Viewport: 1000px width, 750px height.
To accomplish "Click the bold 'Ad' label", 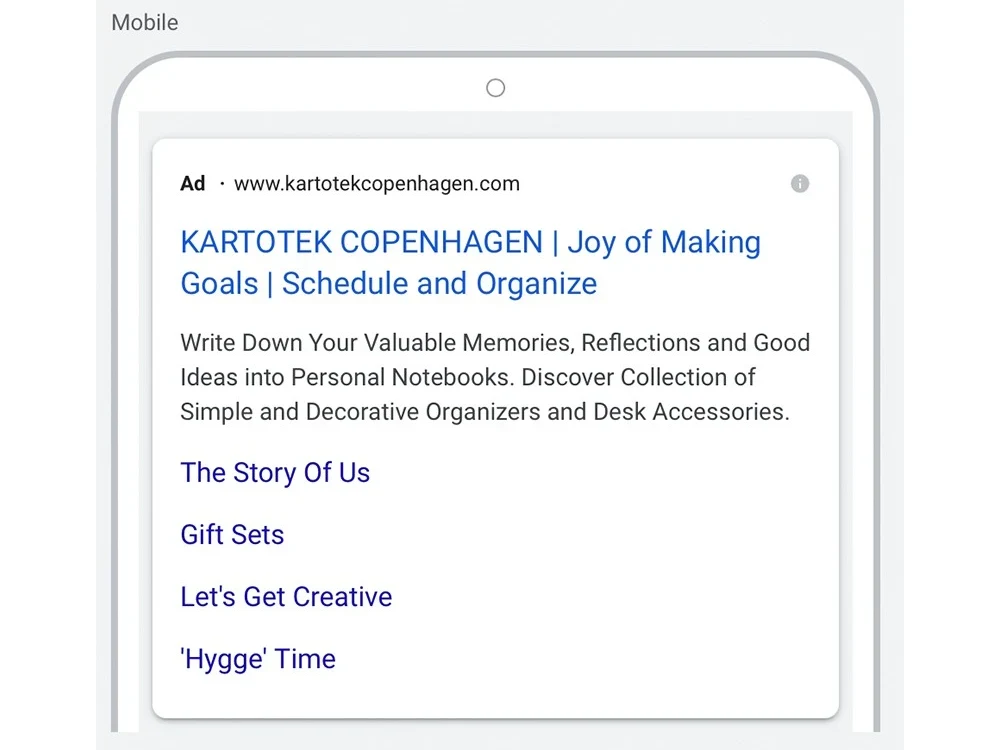I will 193,184.
